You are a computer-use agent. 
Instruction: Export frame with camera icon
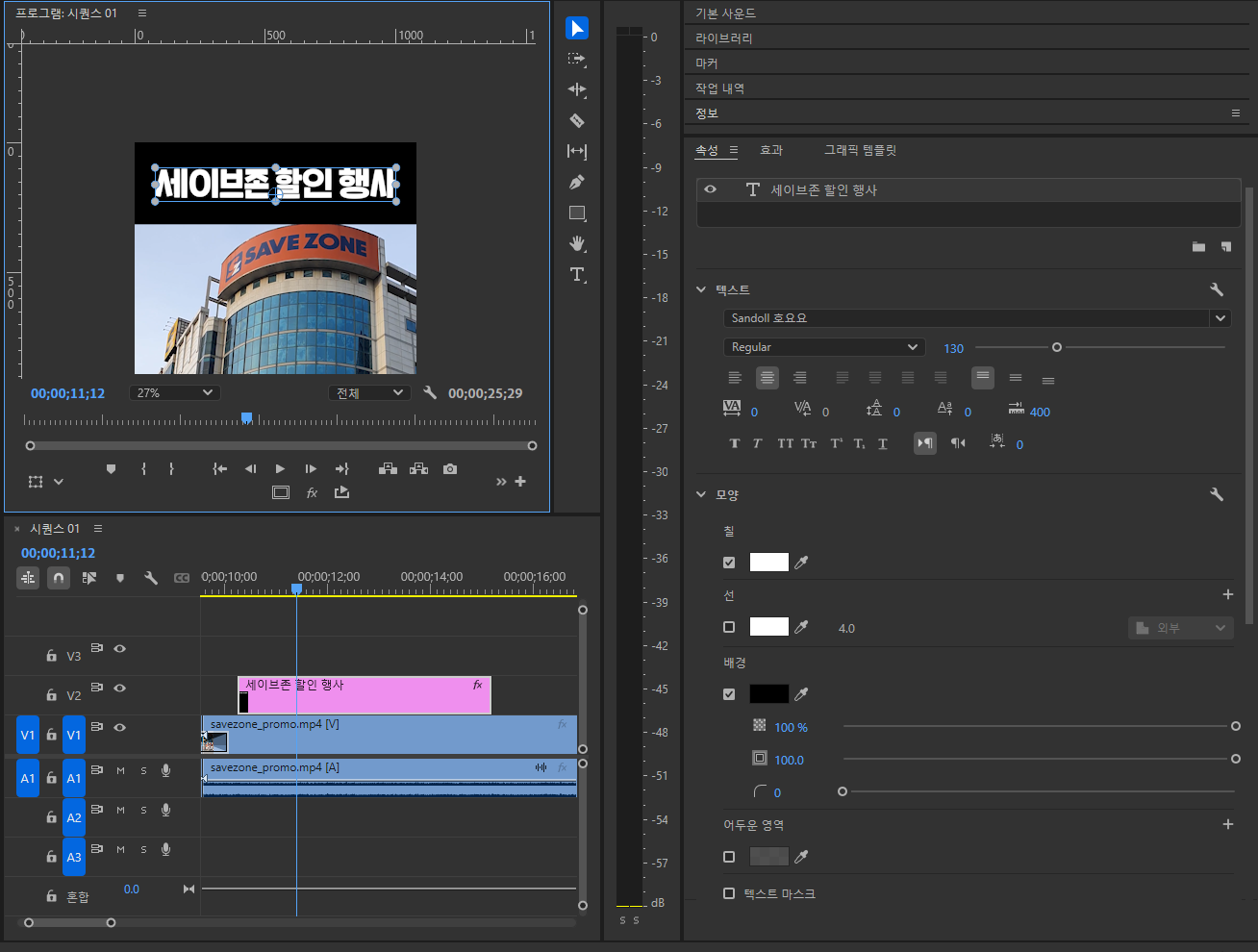point(450,469)
